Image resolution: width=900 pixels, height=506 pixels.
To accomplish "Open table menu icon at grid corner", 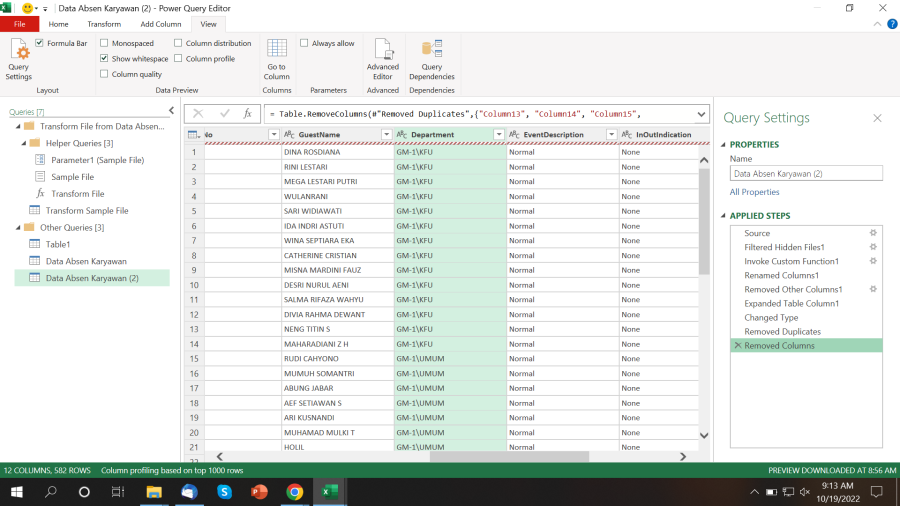I will [194, 135].
